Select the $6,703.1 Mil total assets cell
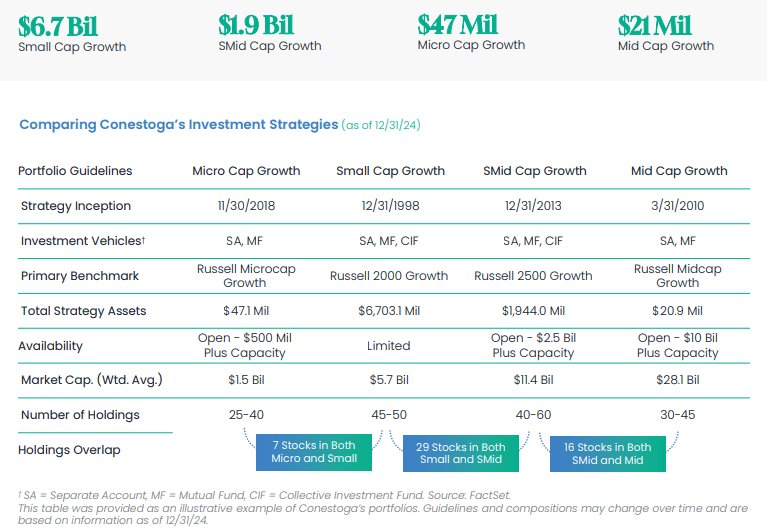The image size is (767, 530). coord(389,311)
